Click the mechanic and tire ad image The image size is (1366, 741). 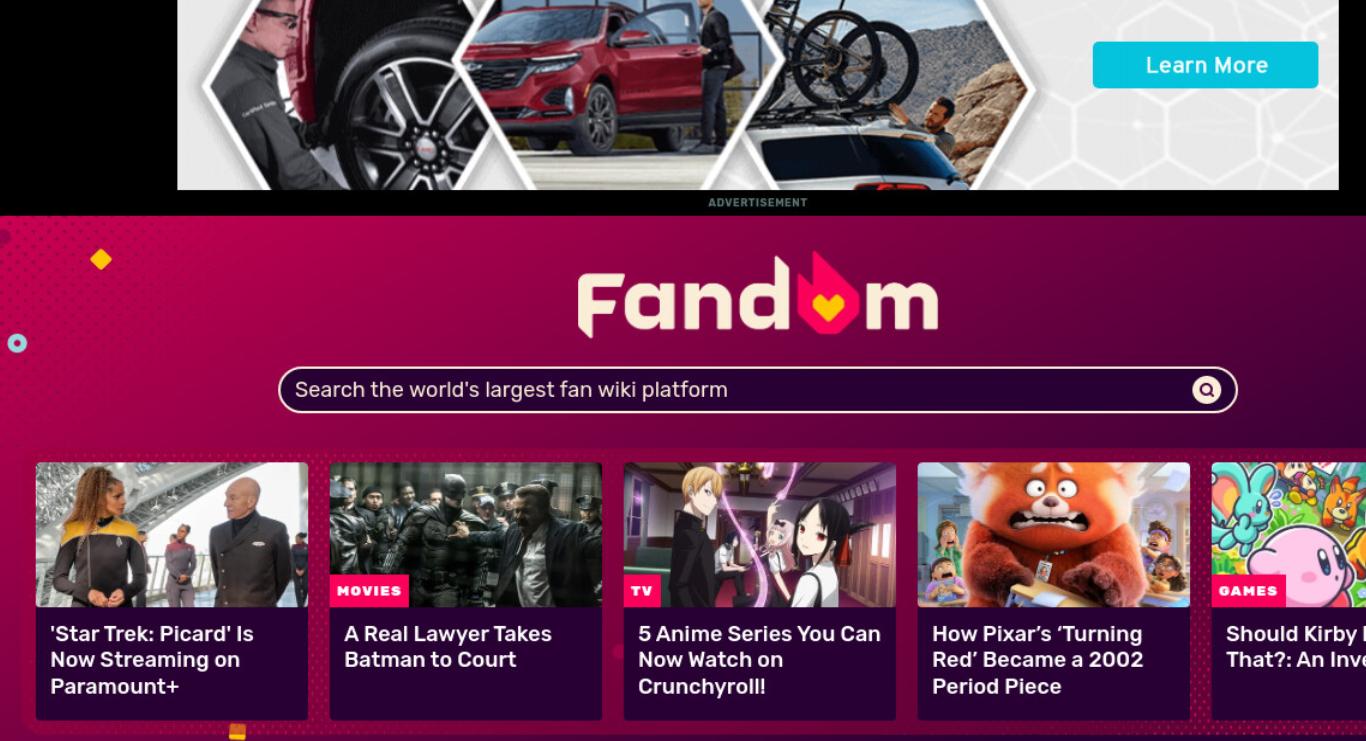340,95
